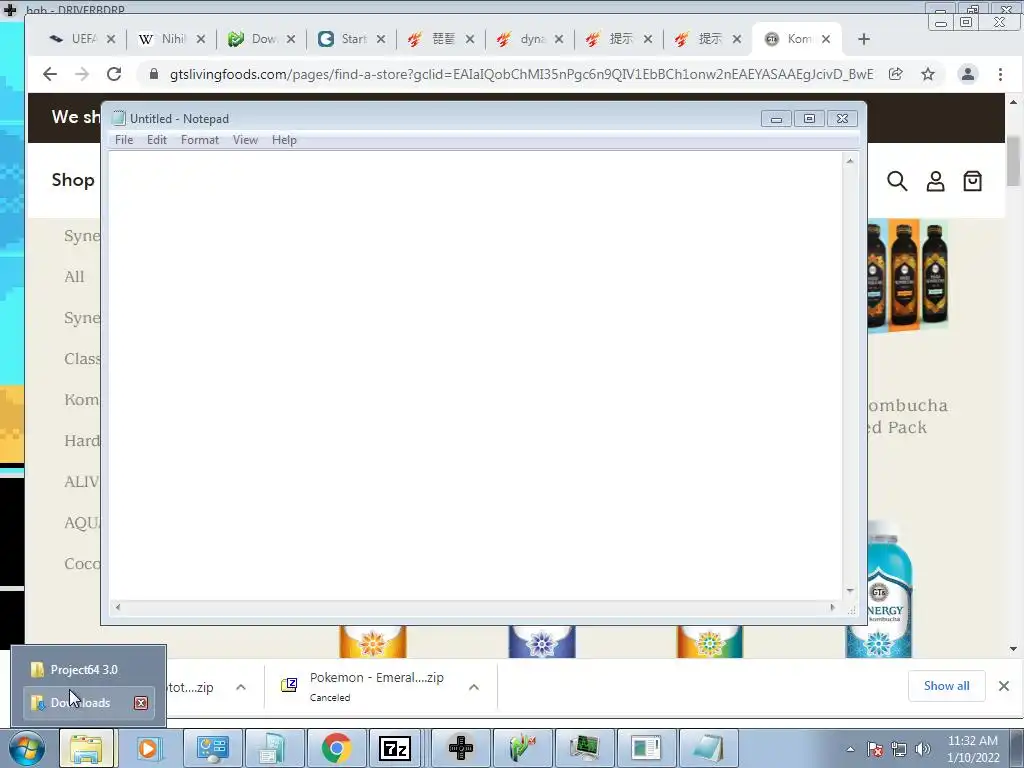Select Project64 3.0 in taskbar popup
Screen dimensions: 1024x768
(x=89, y=669)
